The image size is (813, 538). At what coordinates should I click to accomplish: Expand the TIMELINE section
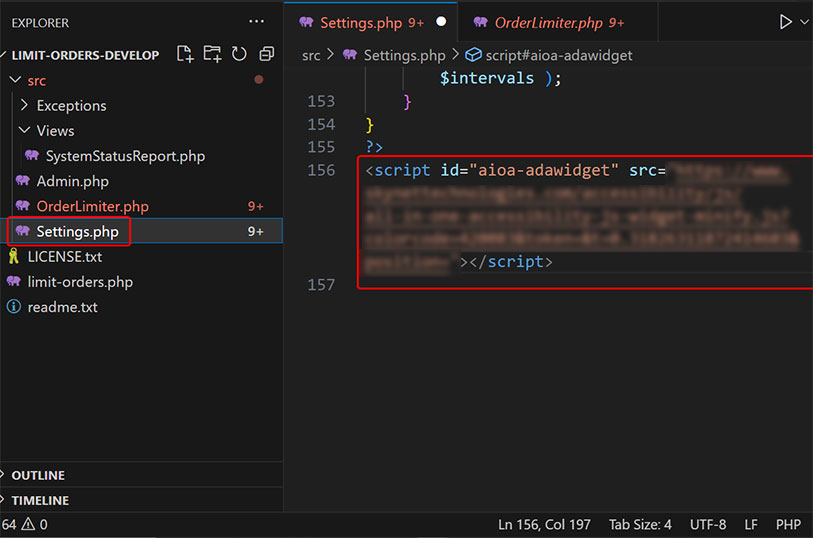[40, 500]
